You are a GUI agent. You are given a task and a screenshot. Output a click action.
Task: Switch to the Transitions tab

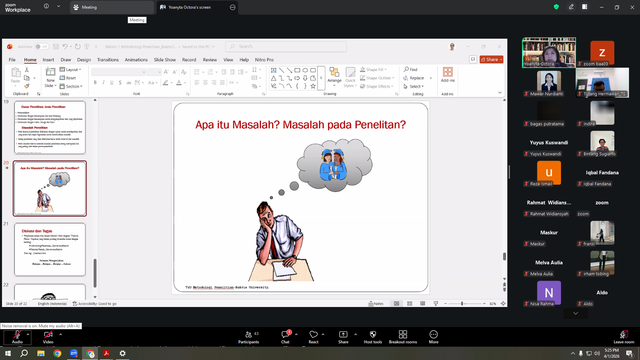click(x=108, y=60)
